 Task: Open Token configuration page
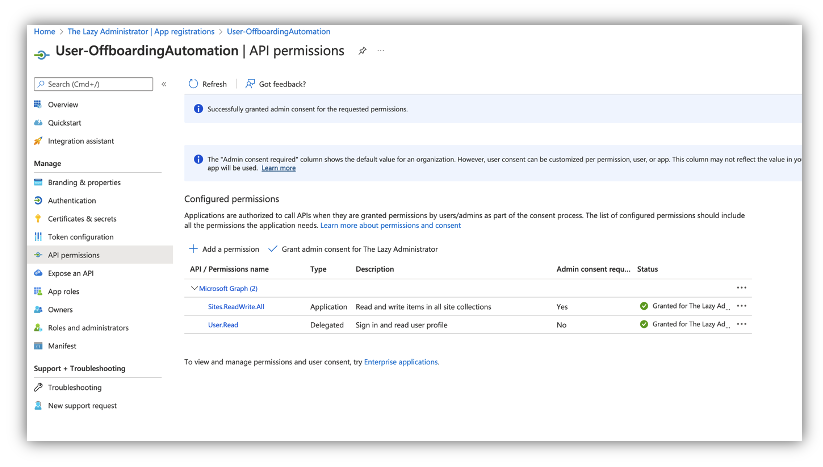[80, 237]
